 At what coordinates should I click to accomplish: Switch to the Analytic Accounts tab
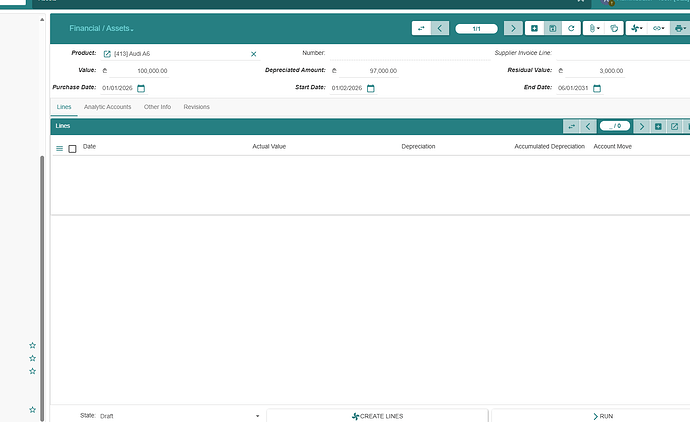point(107,106)
